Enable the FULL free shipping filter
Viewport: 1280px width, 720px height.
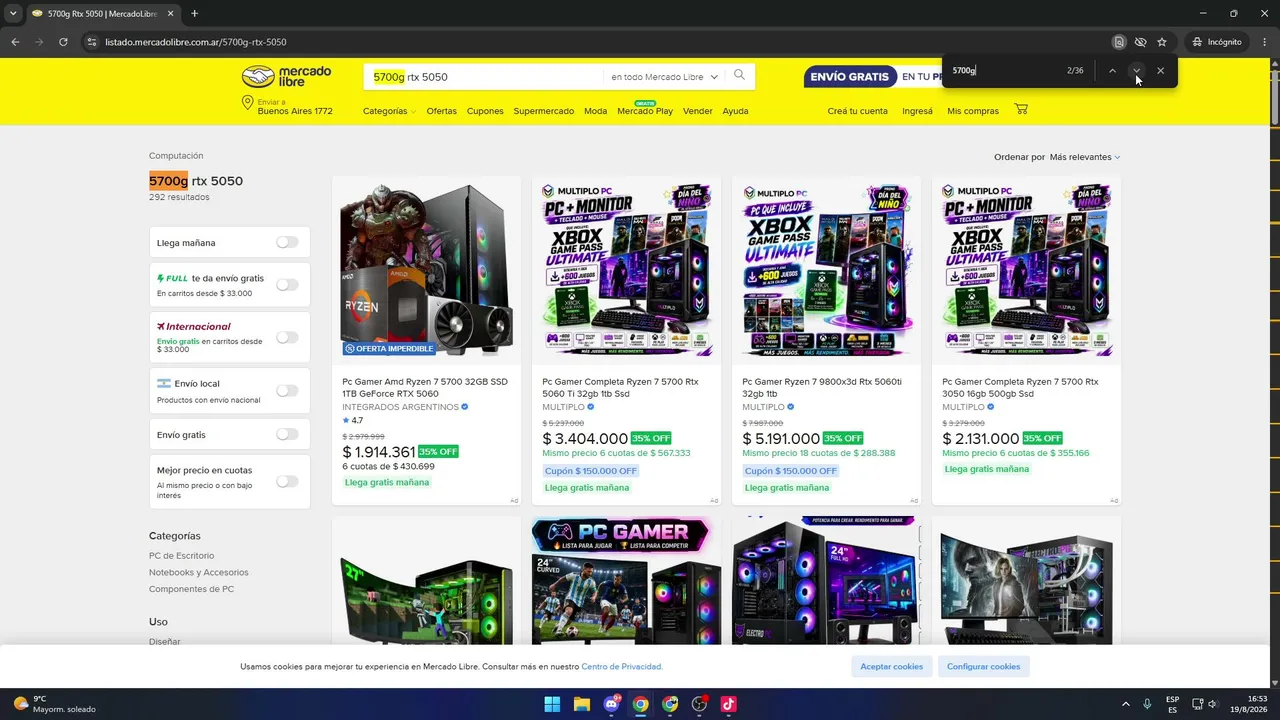[287, 285]
